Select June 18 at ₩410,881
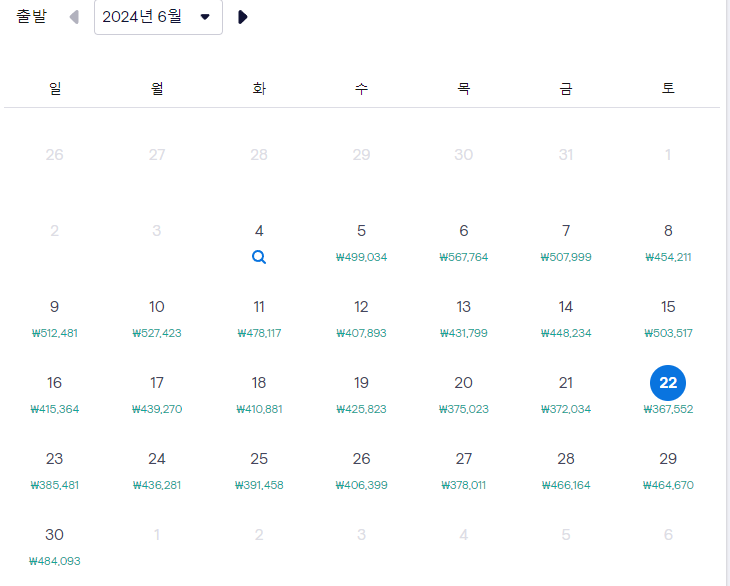 point(259,395)
